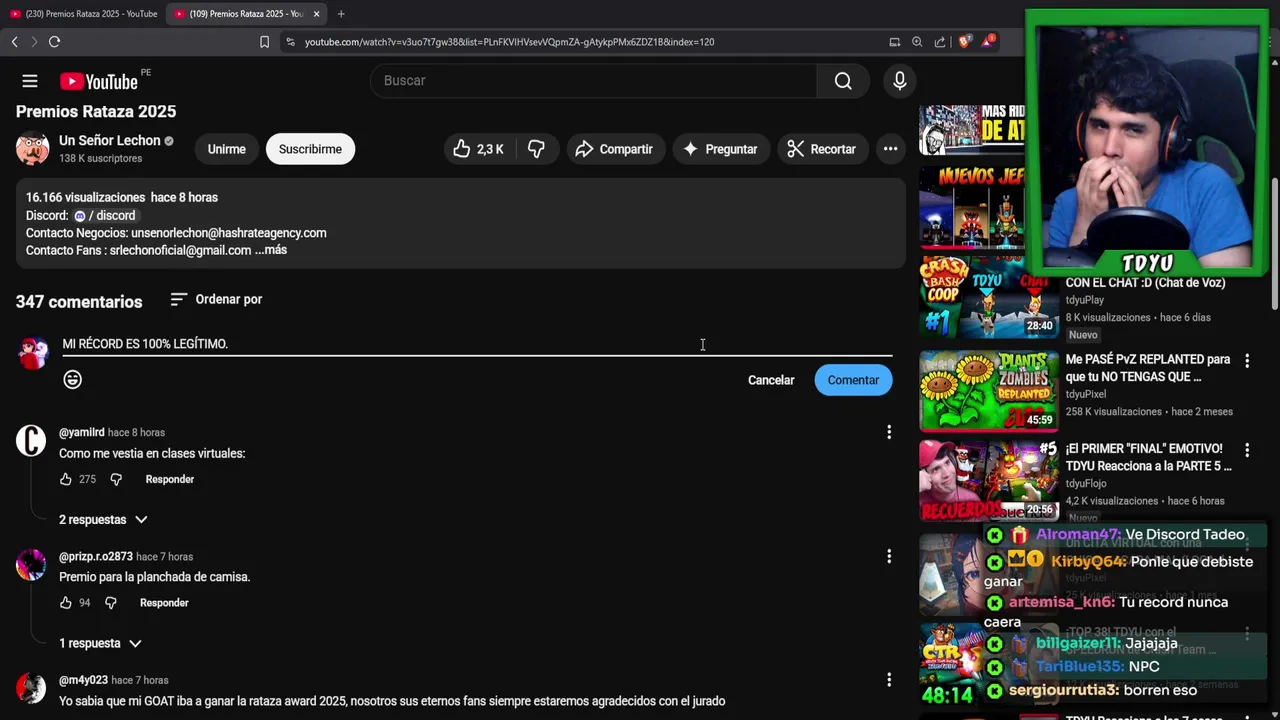Viewport: 1280px width, 720px height.
Task: Dislike @prizp.r.o2873's comment
Action: [111, 603]
